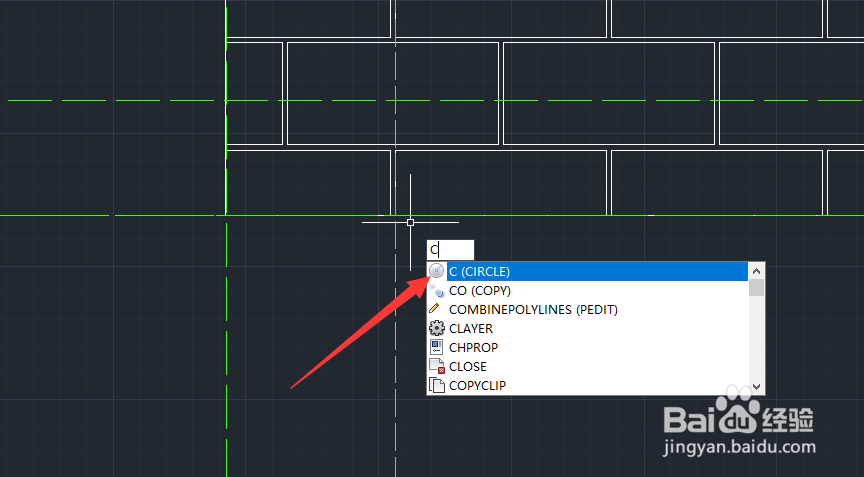Click the suggestion list scroll up arrow
Image resolution: width=864 pixels, height=477 pixels.
point(757,271)
